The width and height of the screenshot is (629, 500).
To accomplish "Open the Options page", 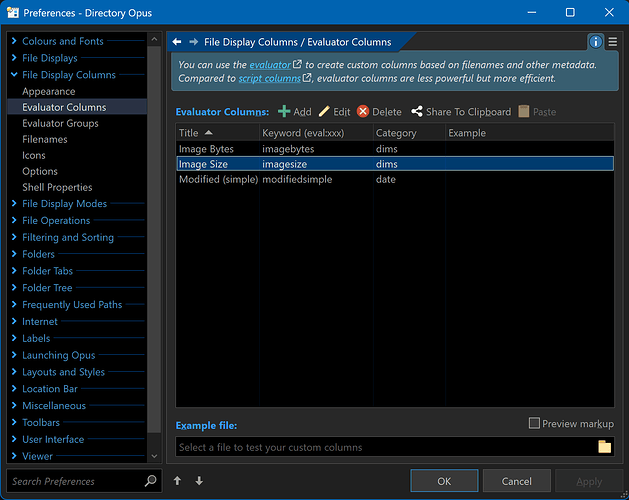I will [x=40, y=171].
